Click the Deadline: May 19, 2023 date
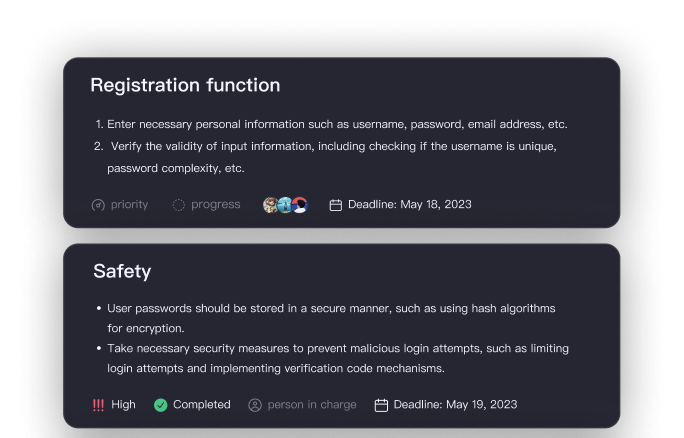Viewport: 684px width, 438px height. pyautogui.click(x=455, y=405)
